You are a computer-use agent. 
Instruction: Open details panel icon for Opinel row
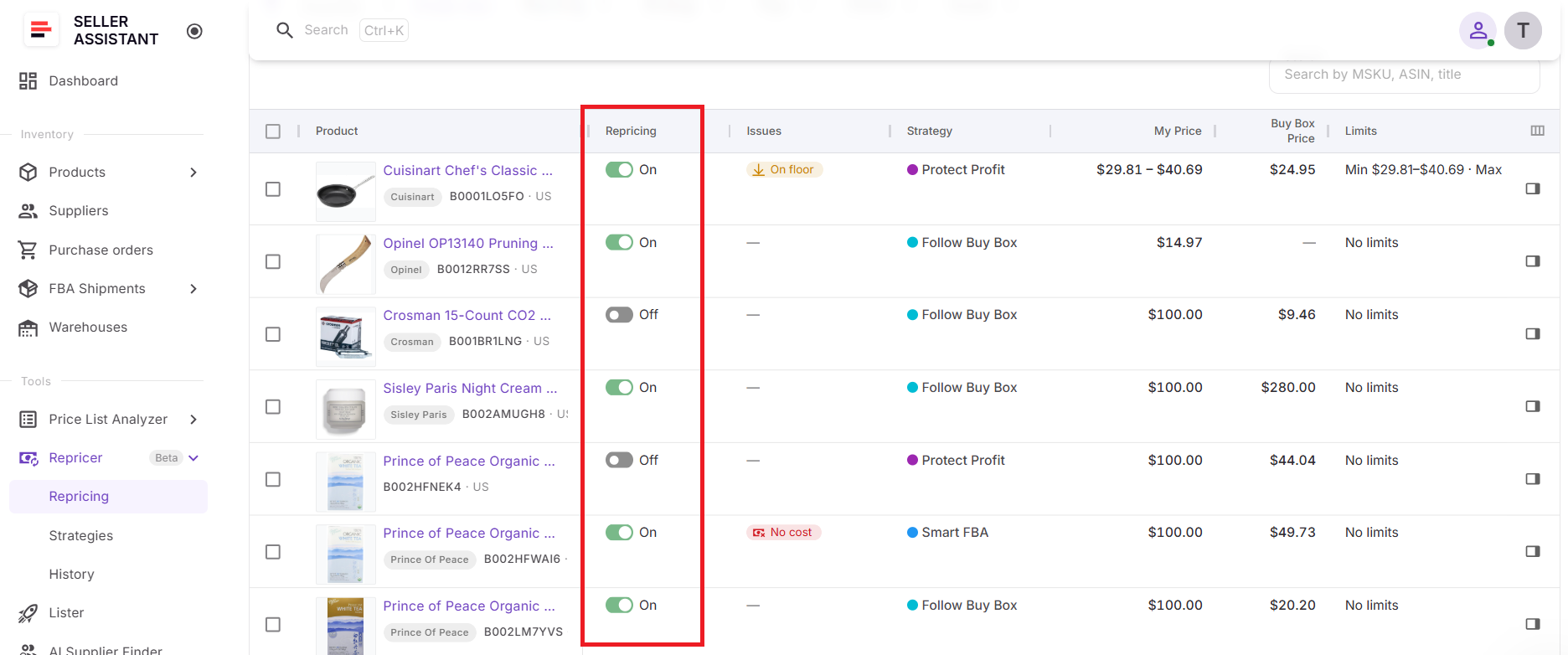click(x=1533, y=261)
